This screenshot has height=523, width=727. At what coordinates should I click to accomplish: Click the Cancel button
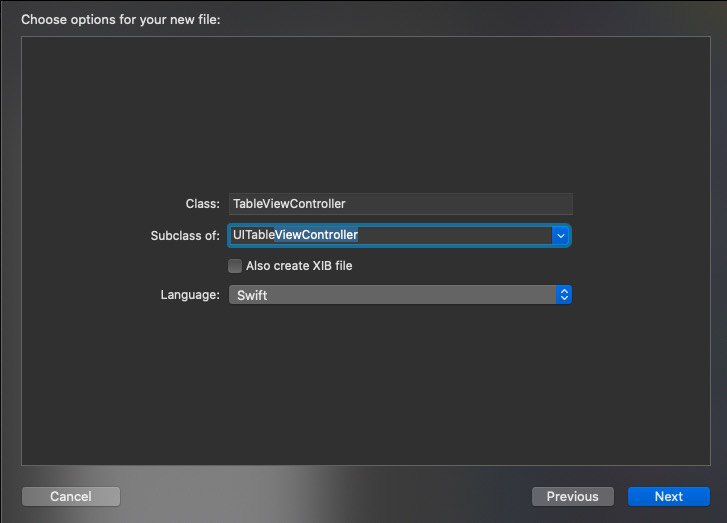(71, 497)
